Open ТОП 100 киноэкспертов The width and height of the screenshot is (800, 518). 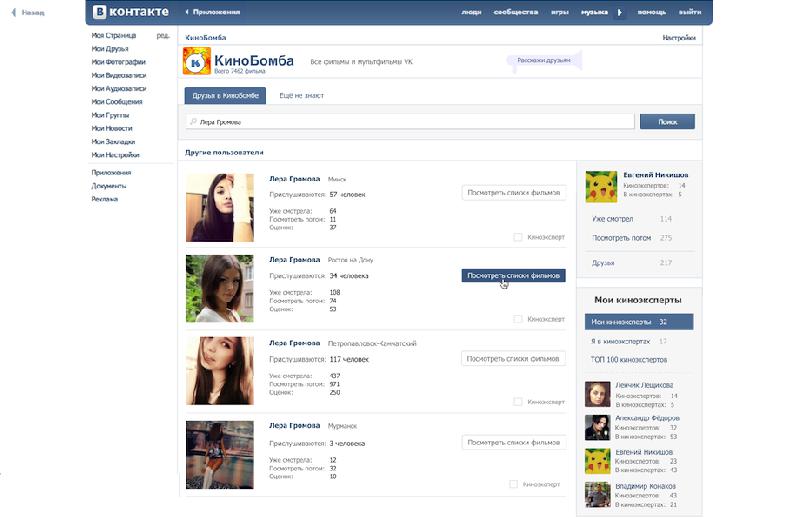[629, 360]
